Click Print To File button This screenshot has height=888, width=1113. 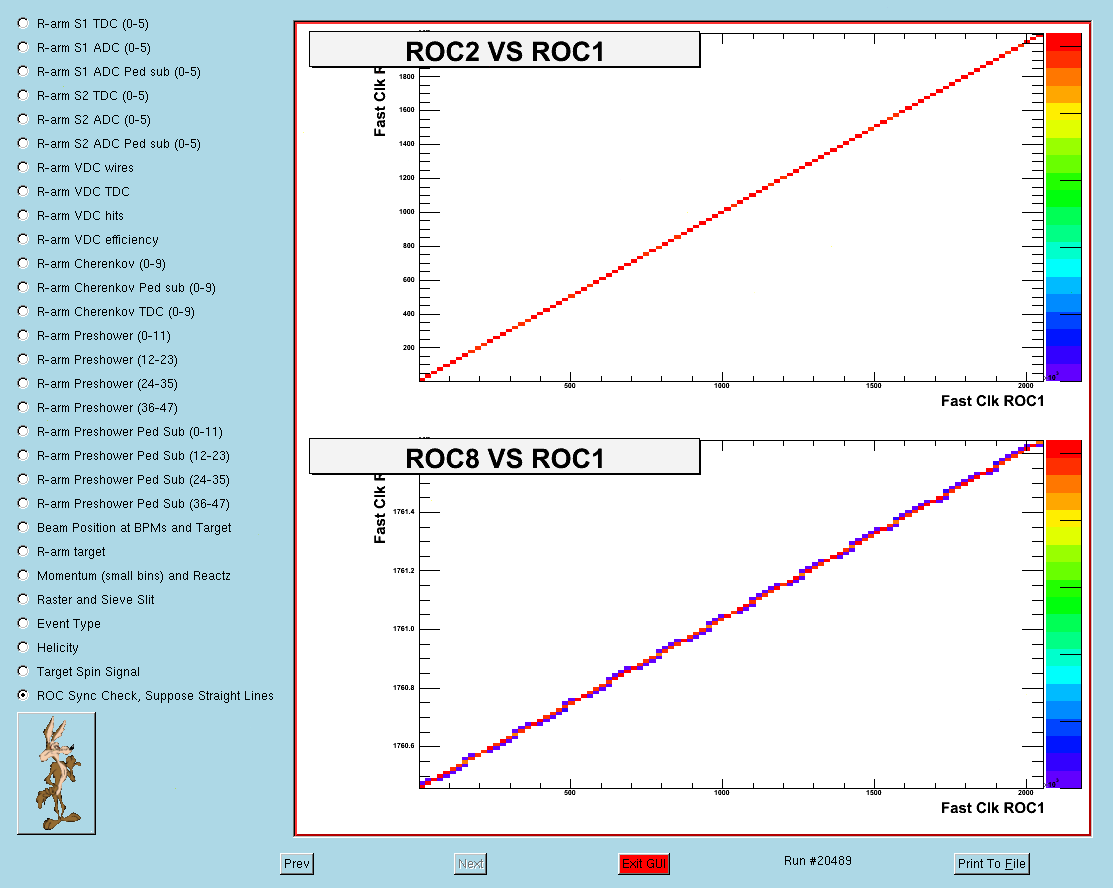tap(992, 863)
